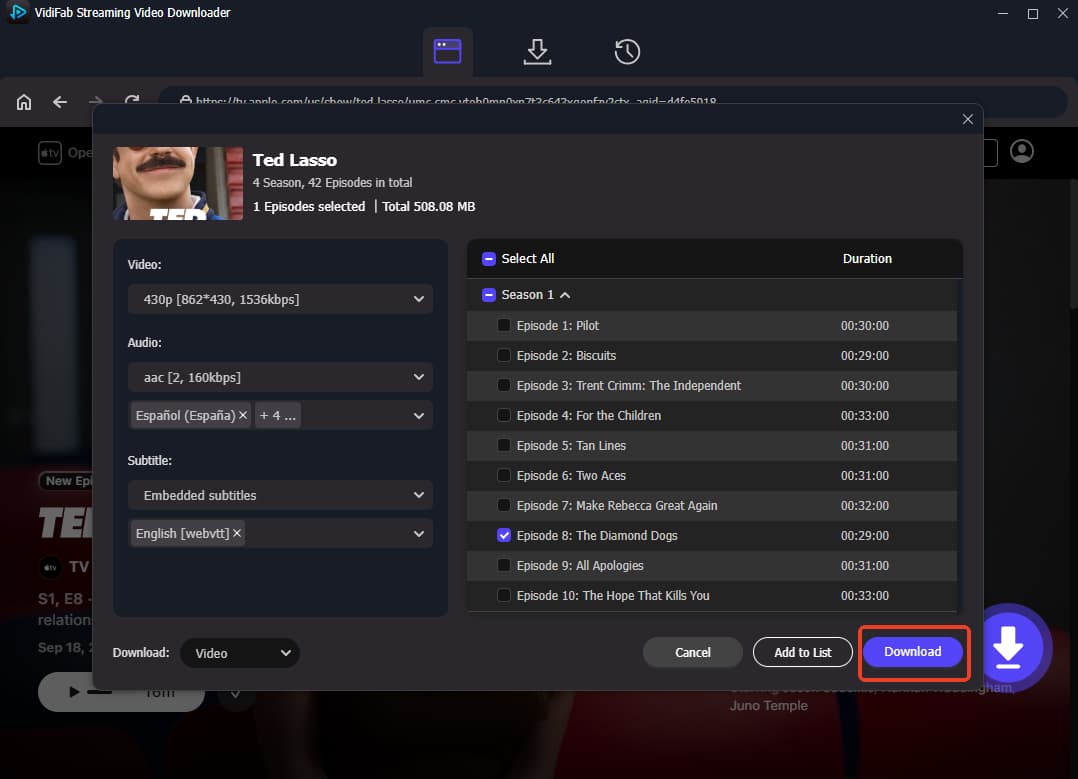
Task: Click the blue Download button
Action: [912, 652]
